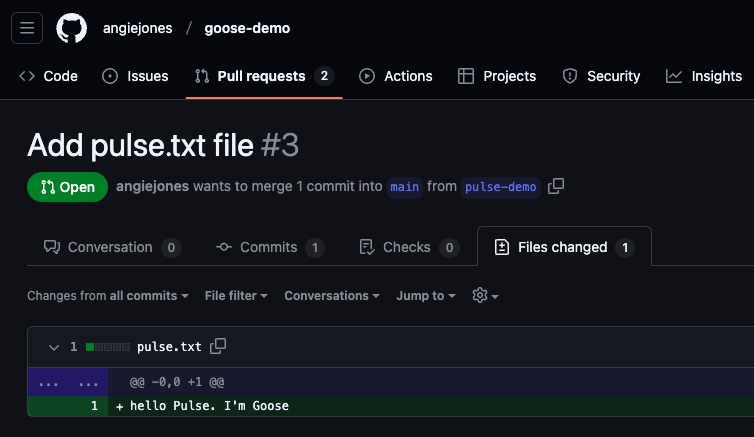Copy the pulse-demo branch name
This screenshot has width=754, height=437.
coord(556,186)
